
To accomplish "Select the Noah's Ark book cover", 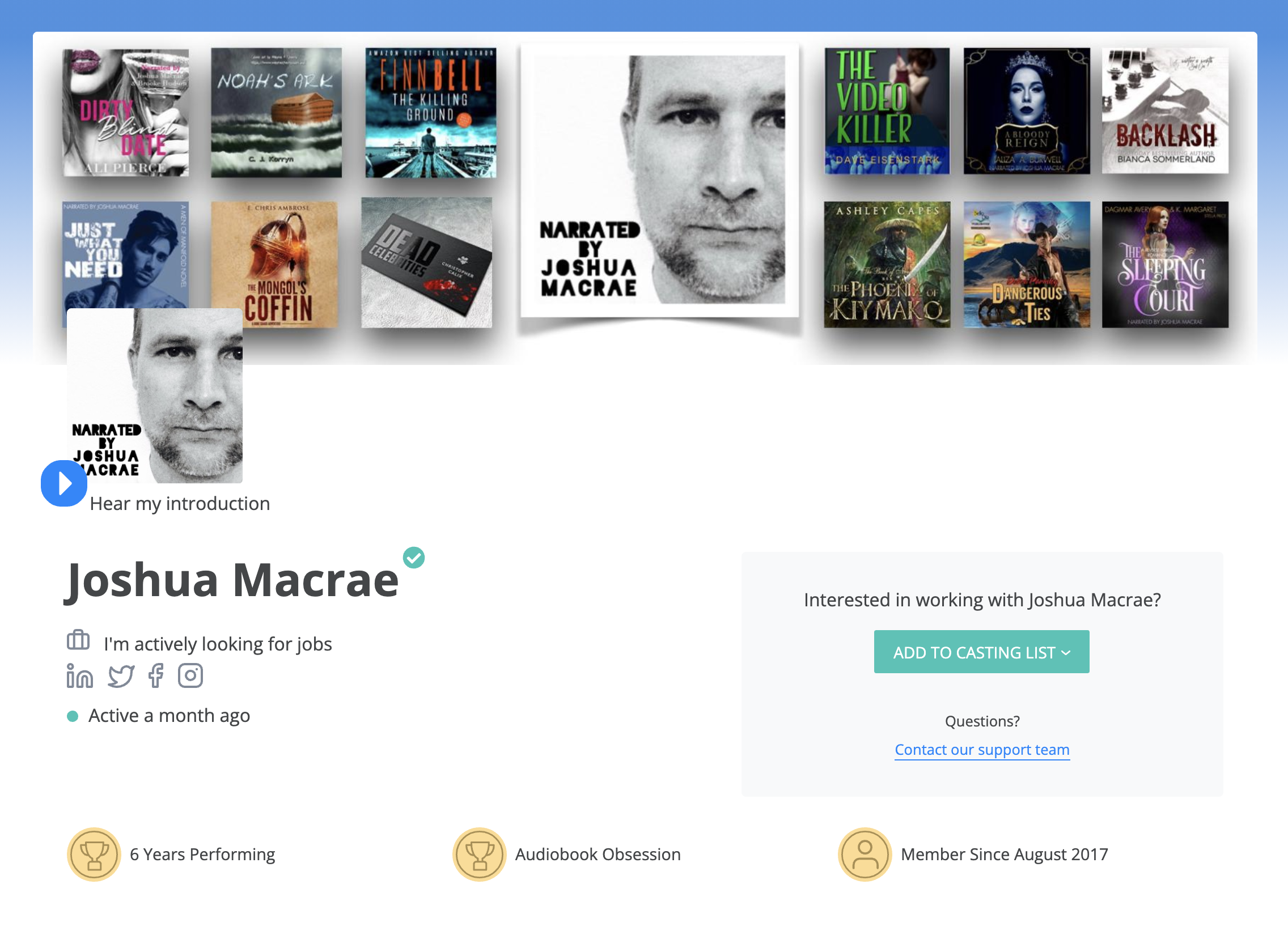I will (277, 112).
